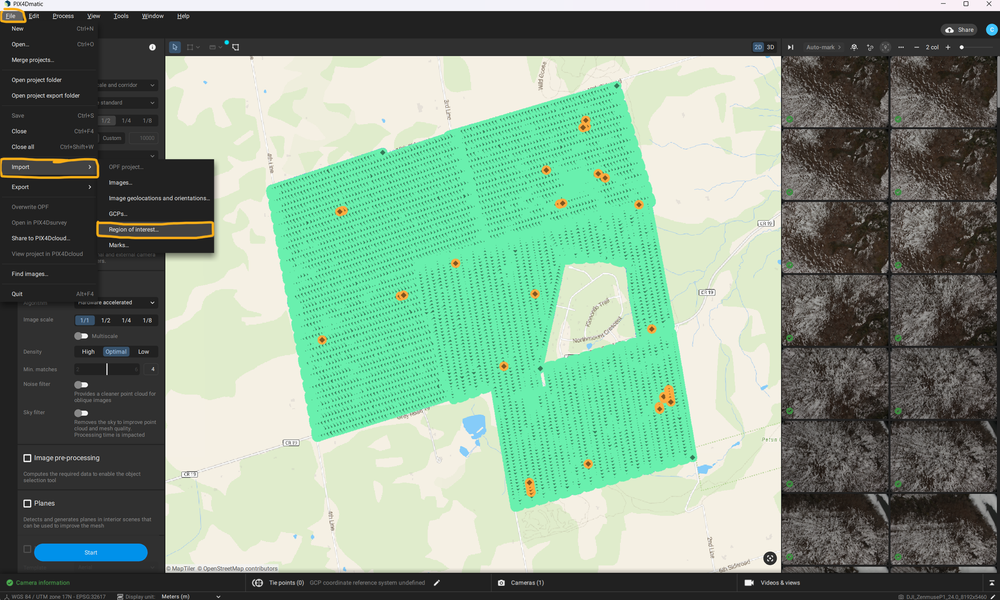
Task: Click Tie points (0) label
Action: pos(286,583)
